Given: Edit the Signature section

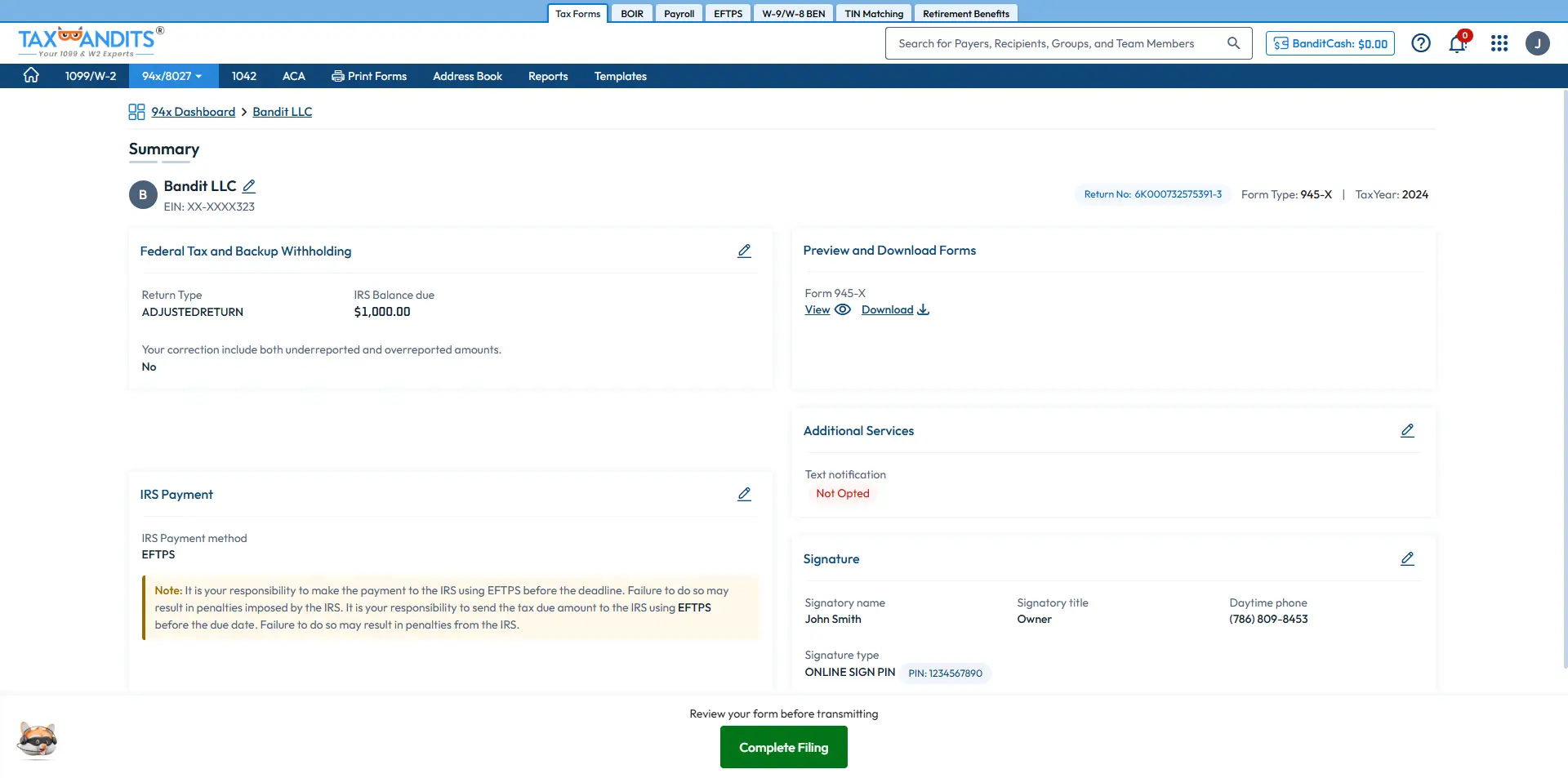Looking at the screenshot, I should coord(1407,558).
